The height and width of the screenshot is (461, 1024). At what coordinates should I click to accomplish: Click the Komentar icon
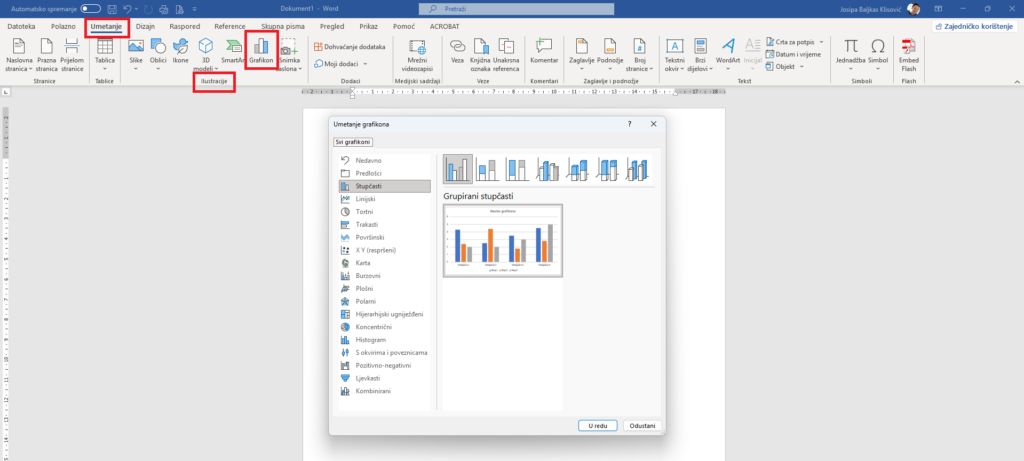pyautogui.click(x=544, y=52)
